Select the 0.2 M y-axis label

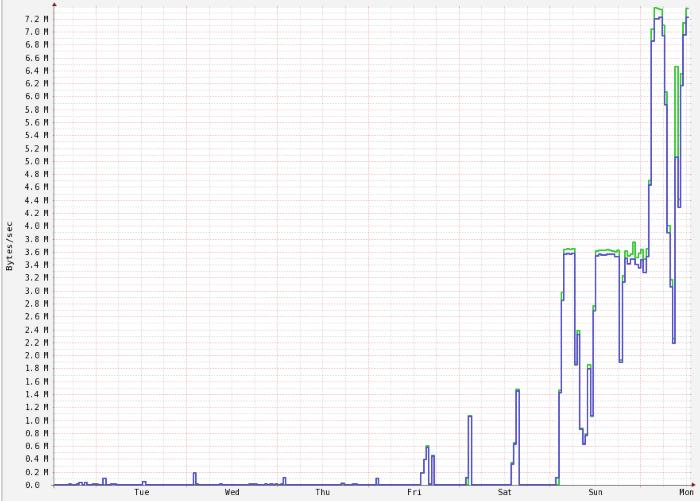click(35, 472)
